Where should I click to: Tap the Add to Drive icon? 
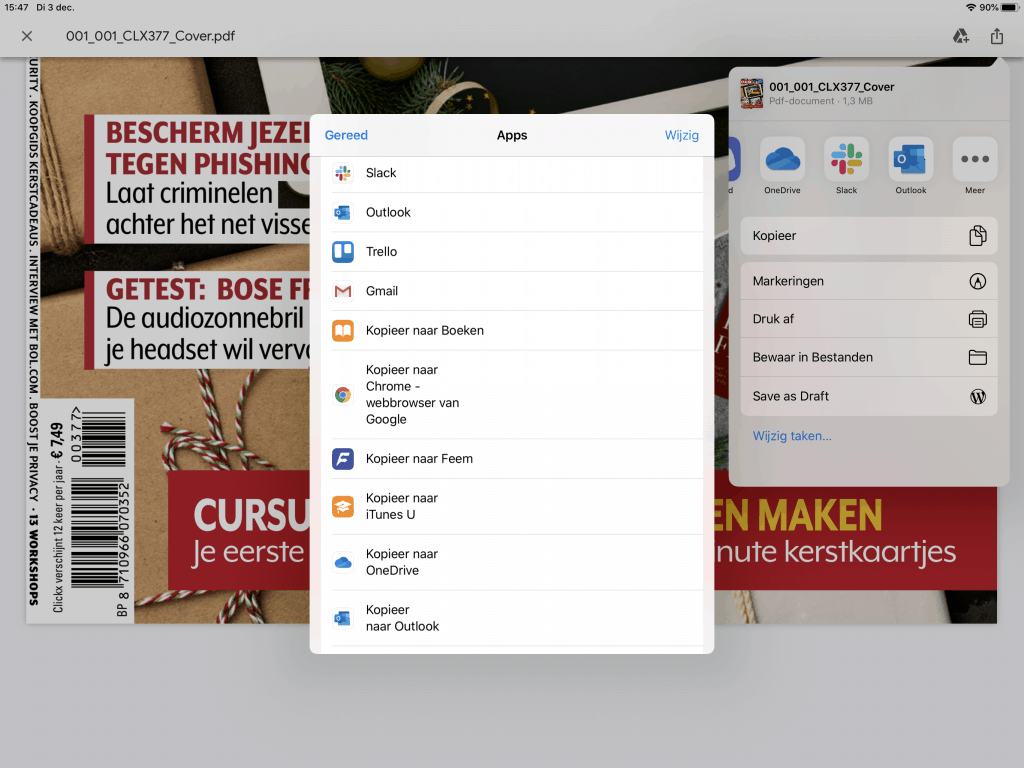960,36
